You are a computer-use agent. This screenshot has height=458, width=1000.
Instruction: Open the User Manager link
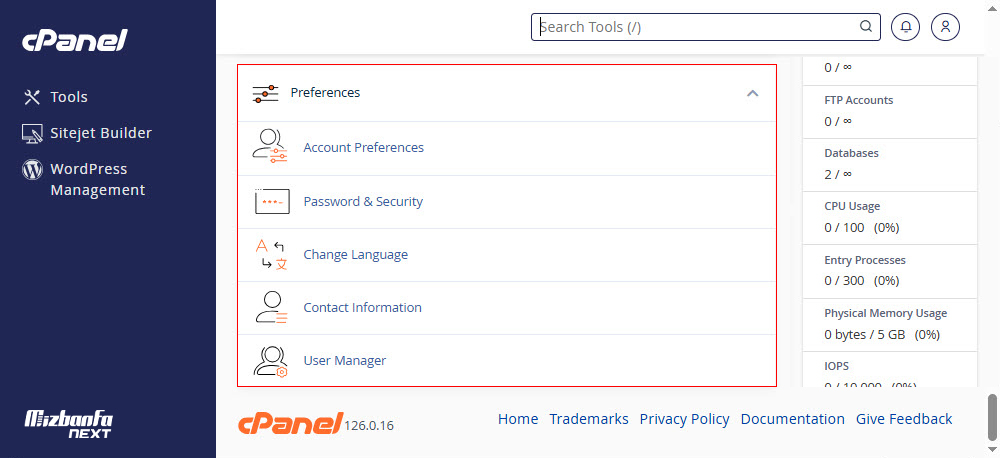coord(344,360)
